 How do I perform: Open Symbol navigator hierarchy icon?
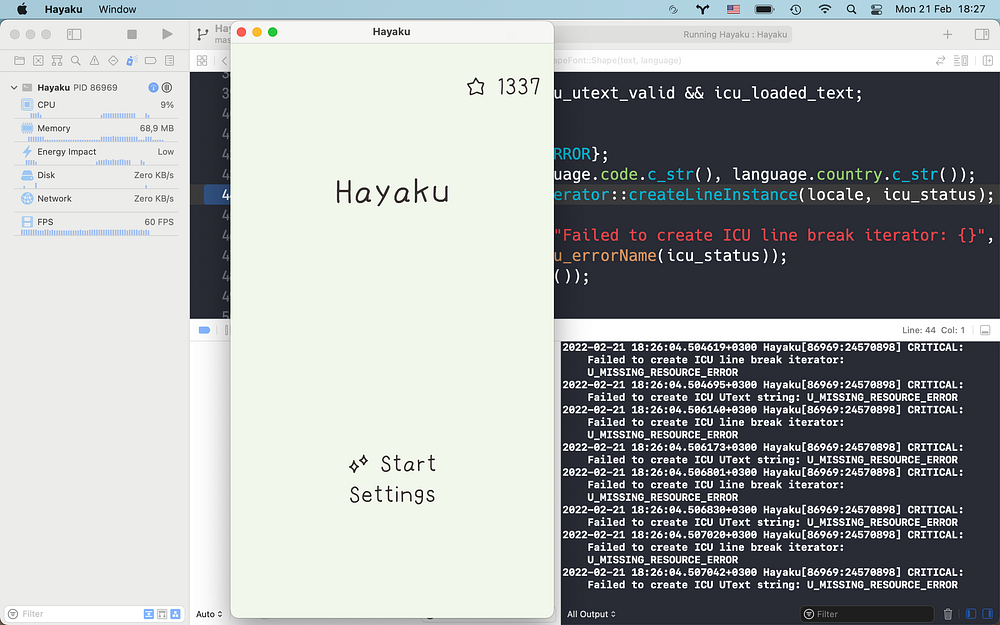pyautogui.click(x=57, y=61)
